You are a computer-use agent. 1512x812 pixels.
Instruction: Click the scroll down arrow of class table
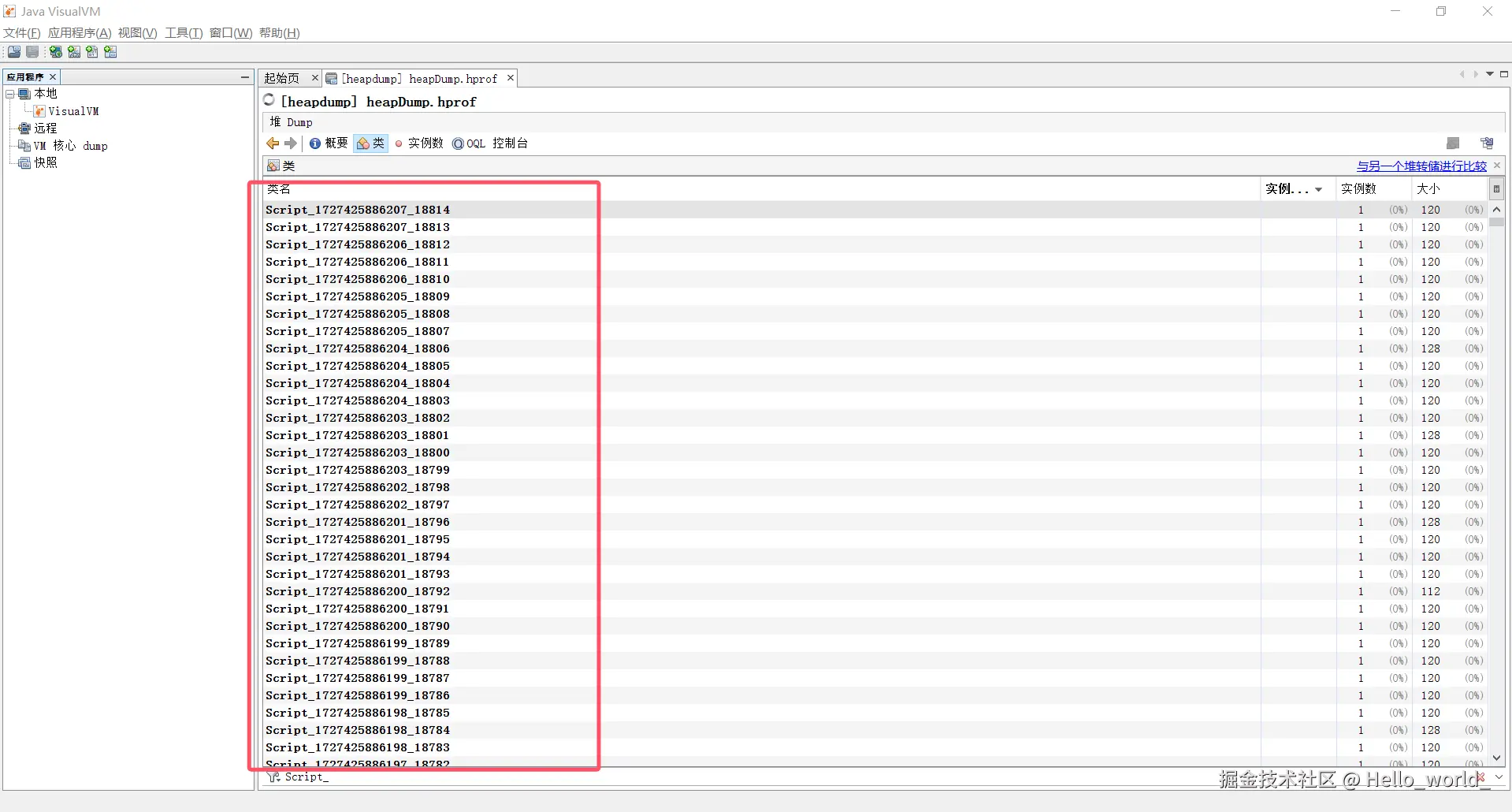[x=1497, y=758]
